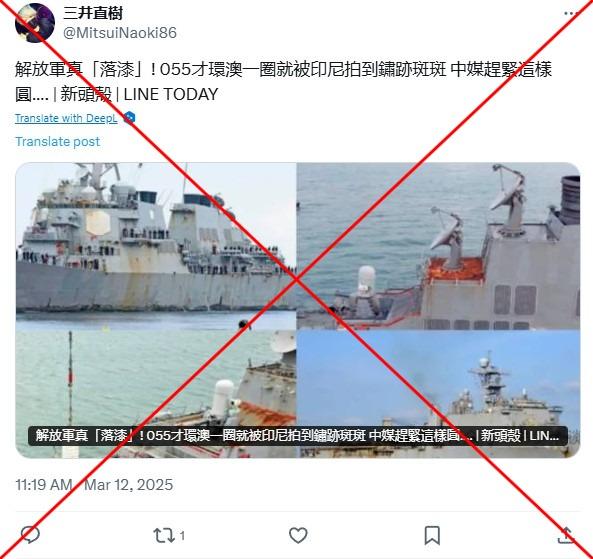Like the post with heart icon
The width and height of the screenshot is (593, 559).
point(298,535)
